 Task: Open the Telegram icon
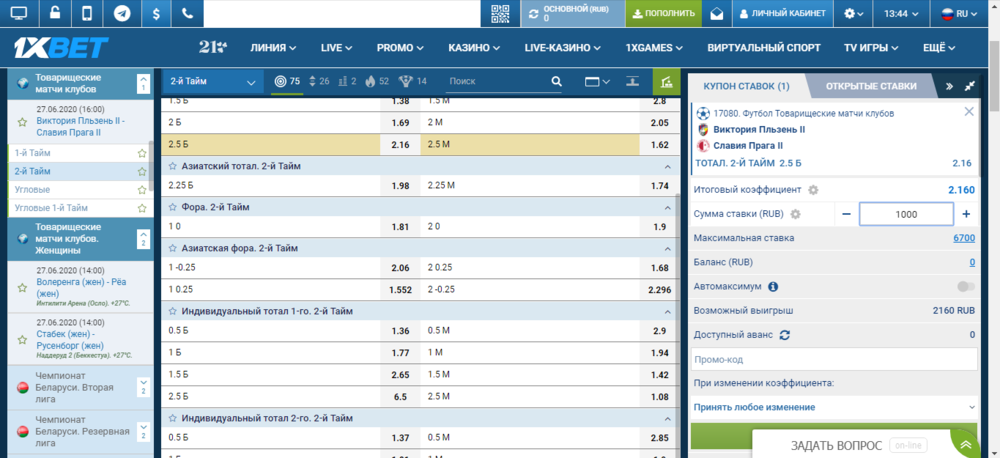click(x=122, y=13)
